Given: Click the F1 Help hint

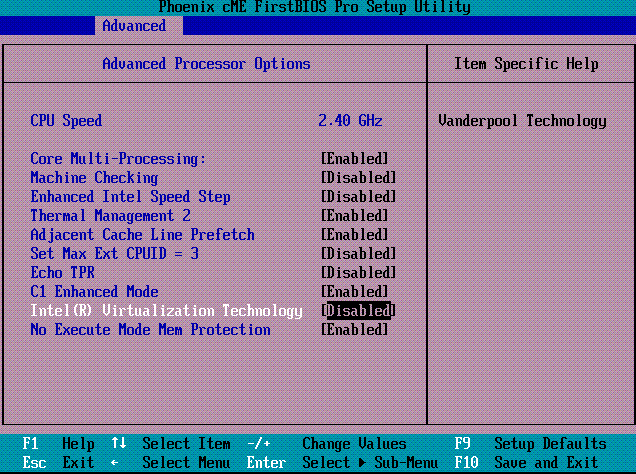Looking at the screenshot, I should point(58,444).
